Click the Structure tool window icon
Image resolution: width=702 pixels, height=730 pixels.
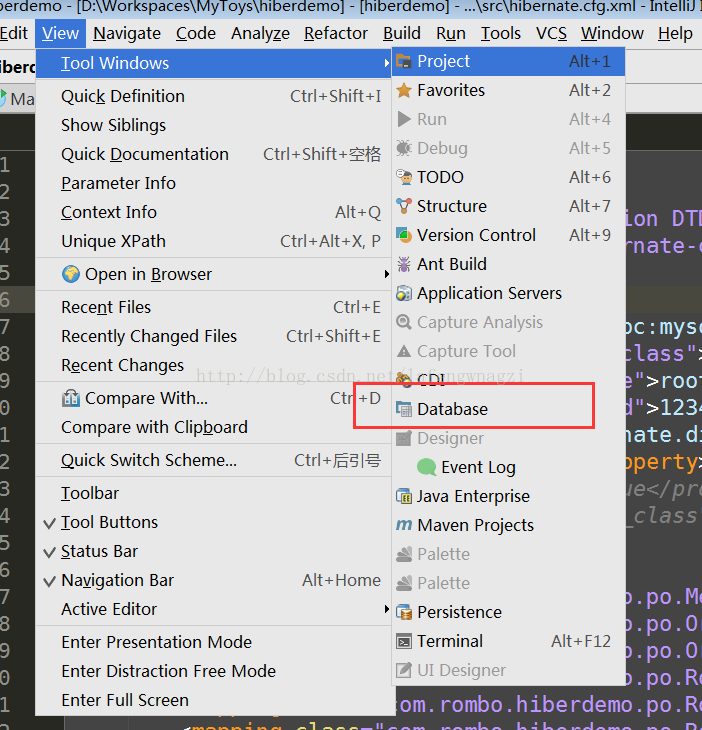coord(404,206)
